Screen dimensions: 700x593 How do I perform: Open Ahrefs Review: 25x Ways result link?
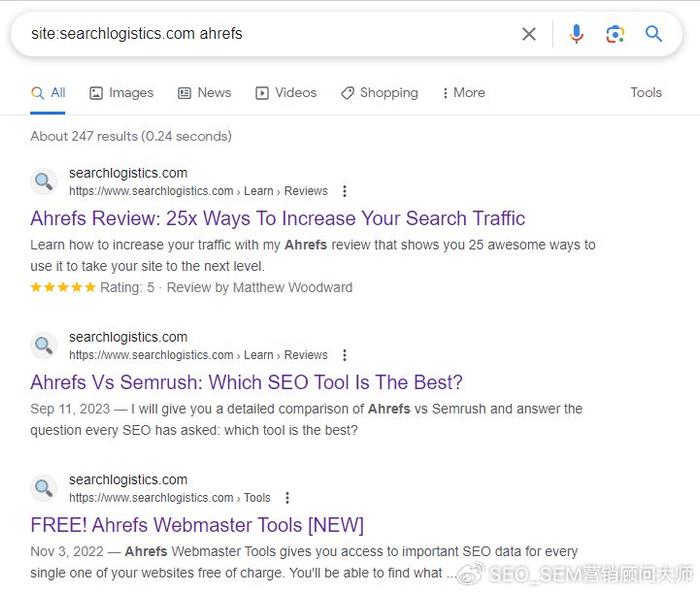click(x=278, y=218)
